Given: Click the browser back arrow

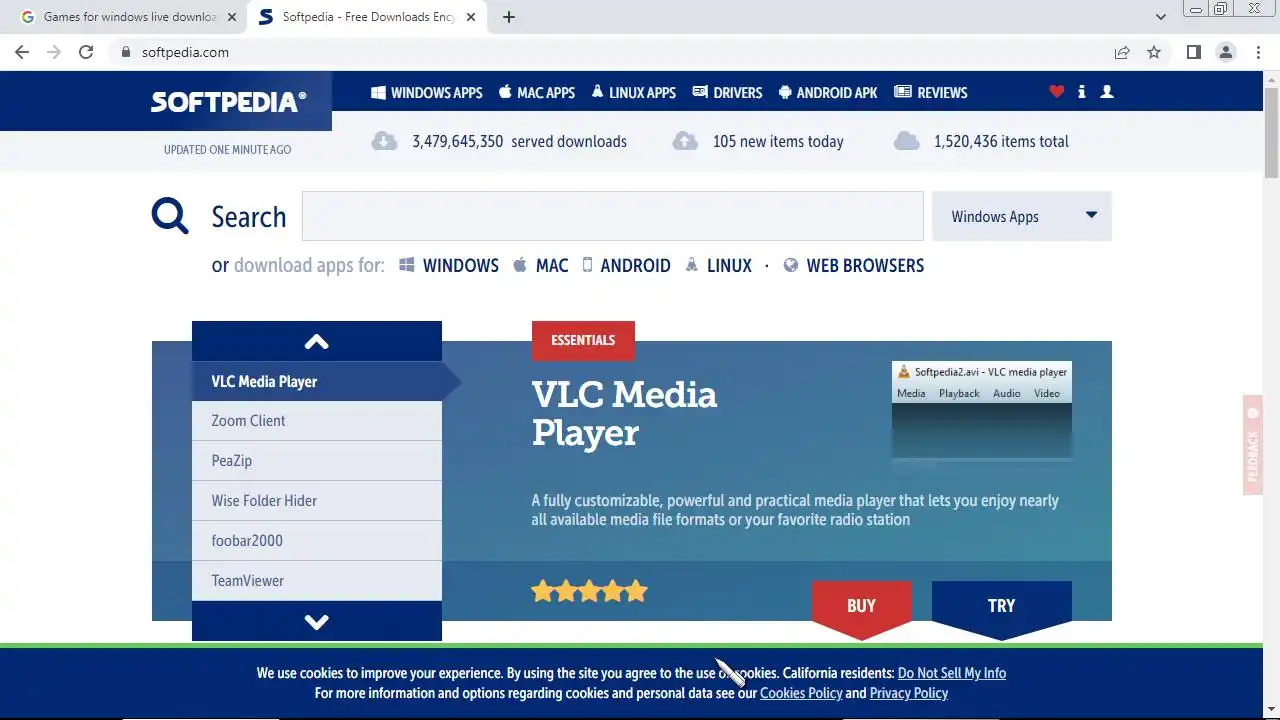Looking at the screenshot, I should 22,52.
